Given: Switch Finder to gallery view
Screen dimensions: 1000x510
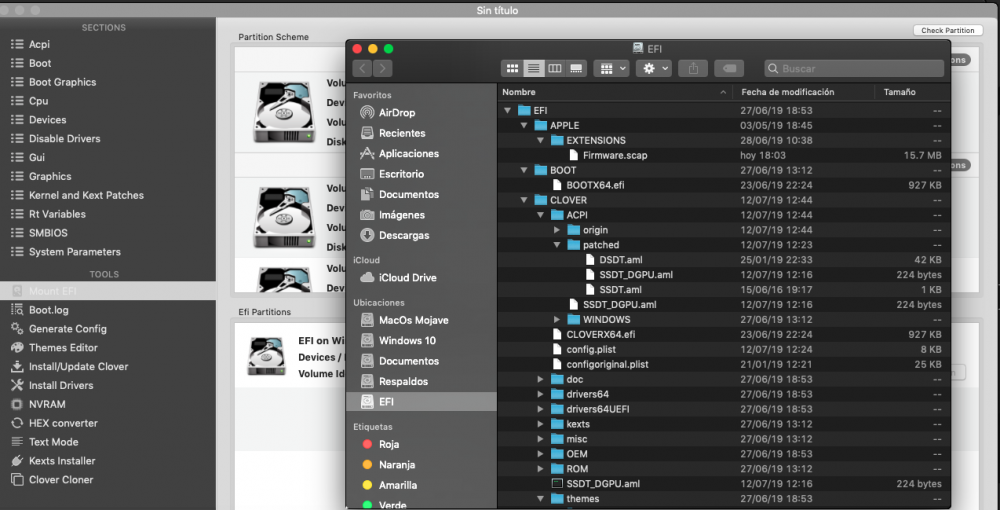Looking at the screenshot, I should [576, 68].
